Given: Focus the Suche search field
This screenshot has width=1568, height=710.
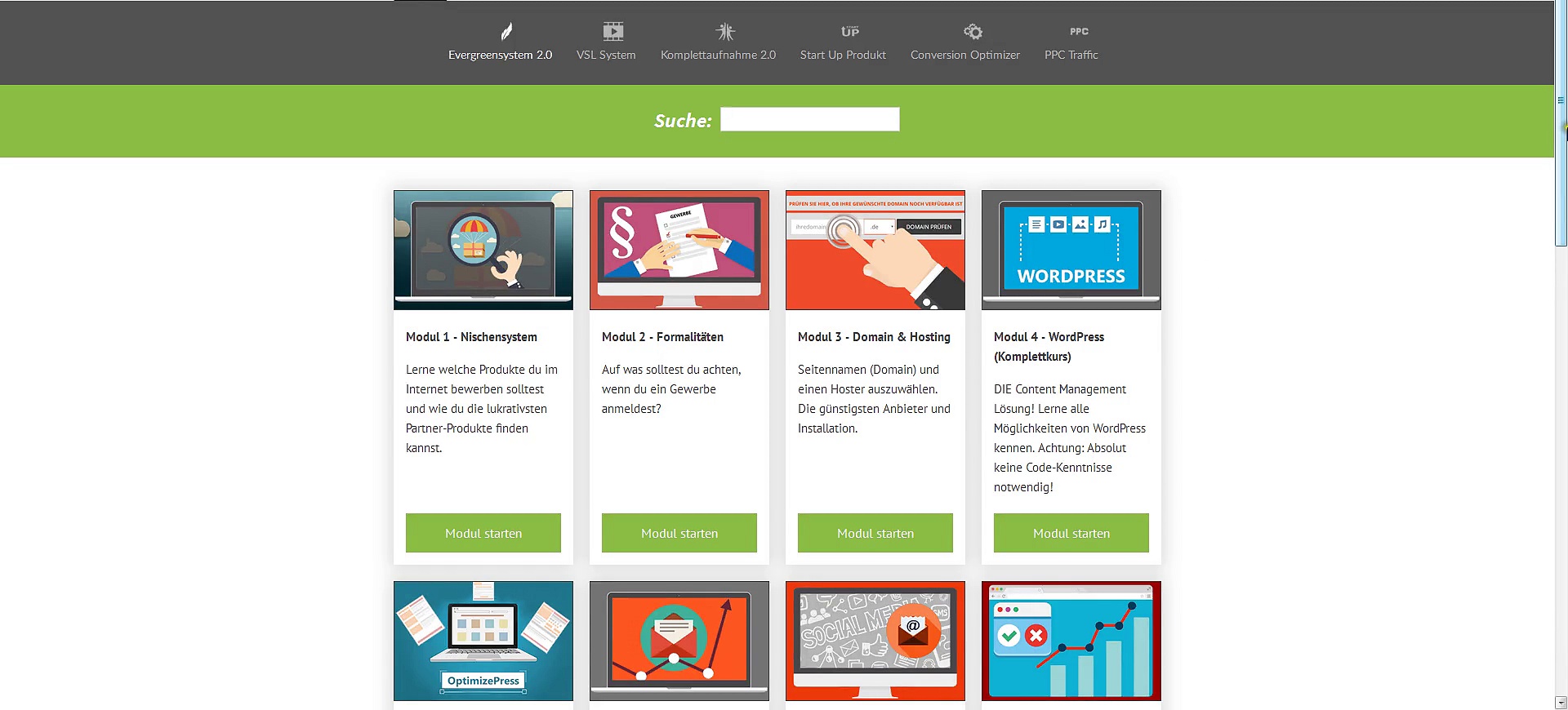Looking at the screenshot, I should (810, 119).
